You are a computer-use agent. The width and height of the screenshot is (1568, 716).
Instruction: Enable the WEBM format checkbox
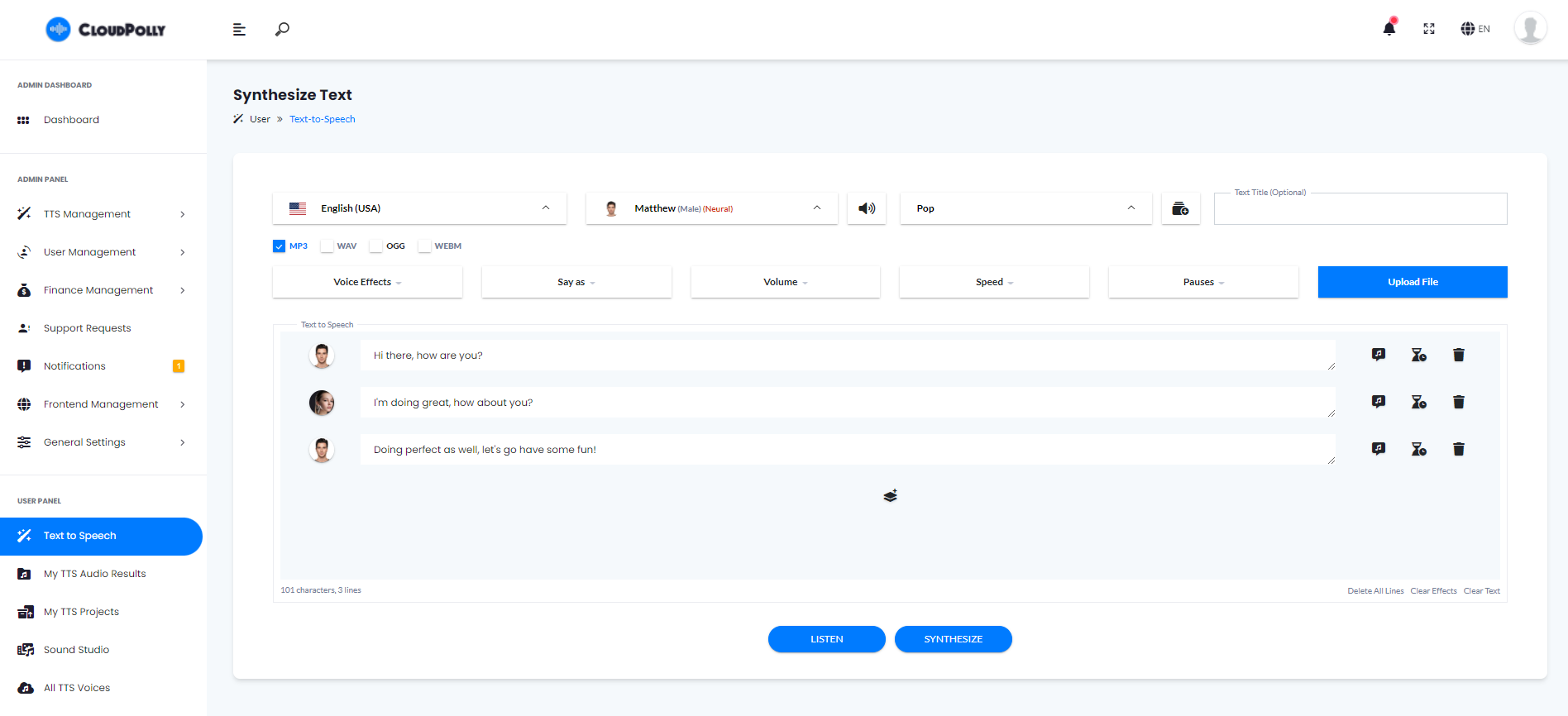(x=424, y=246)
